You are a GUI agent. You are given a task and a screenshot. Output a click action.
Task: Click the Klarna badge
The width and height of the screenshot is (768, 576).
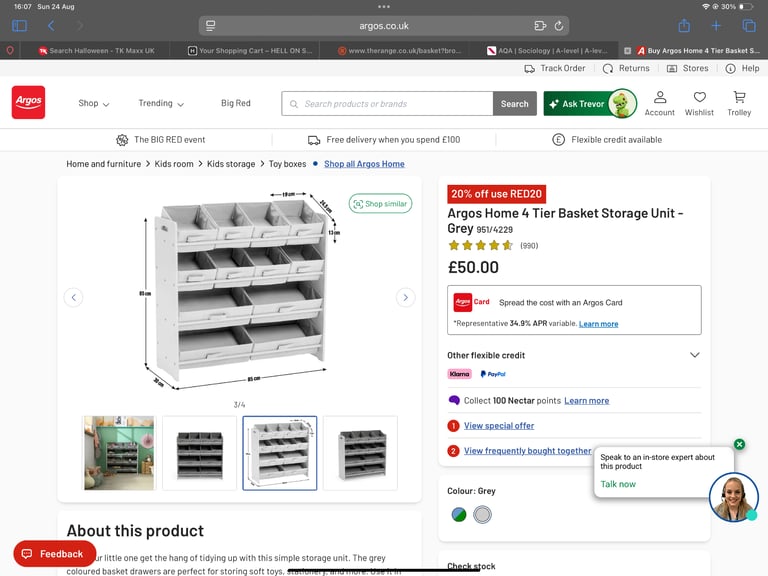click(459, 374)
